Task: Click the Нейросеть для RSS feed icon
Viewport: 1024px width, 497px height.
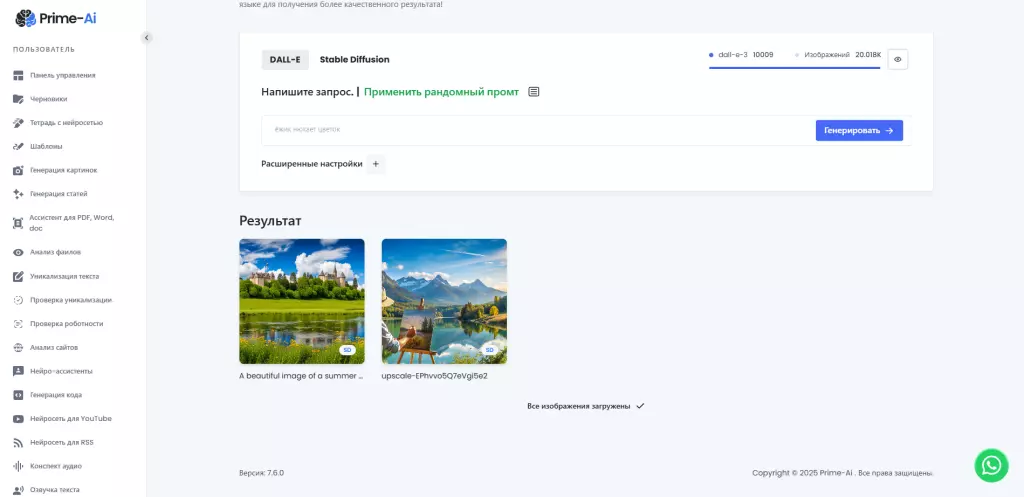Action: pyautogui.click(x=18, y=443)
